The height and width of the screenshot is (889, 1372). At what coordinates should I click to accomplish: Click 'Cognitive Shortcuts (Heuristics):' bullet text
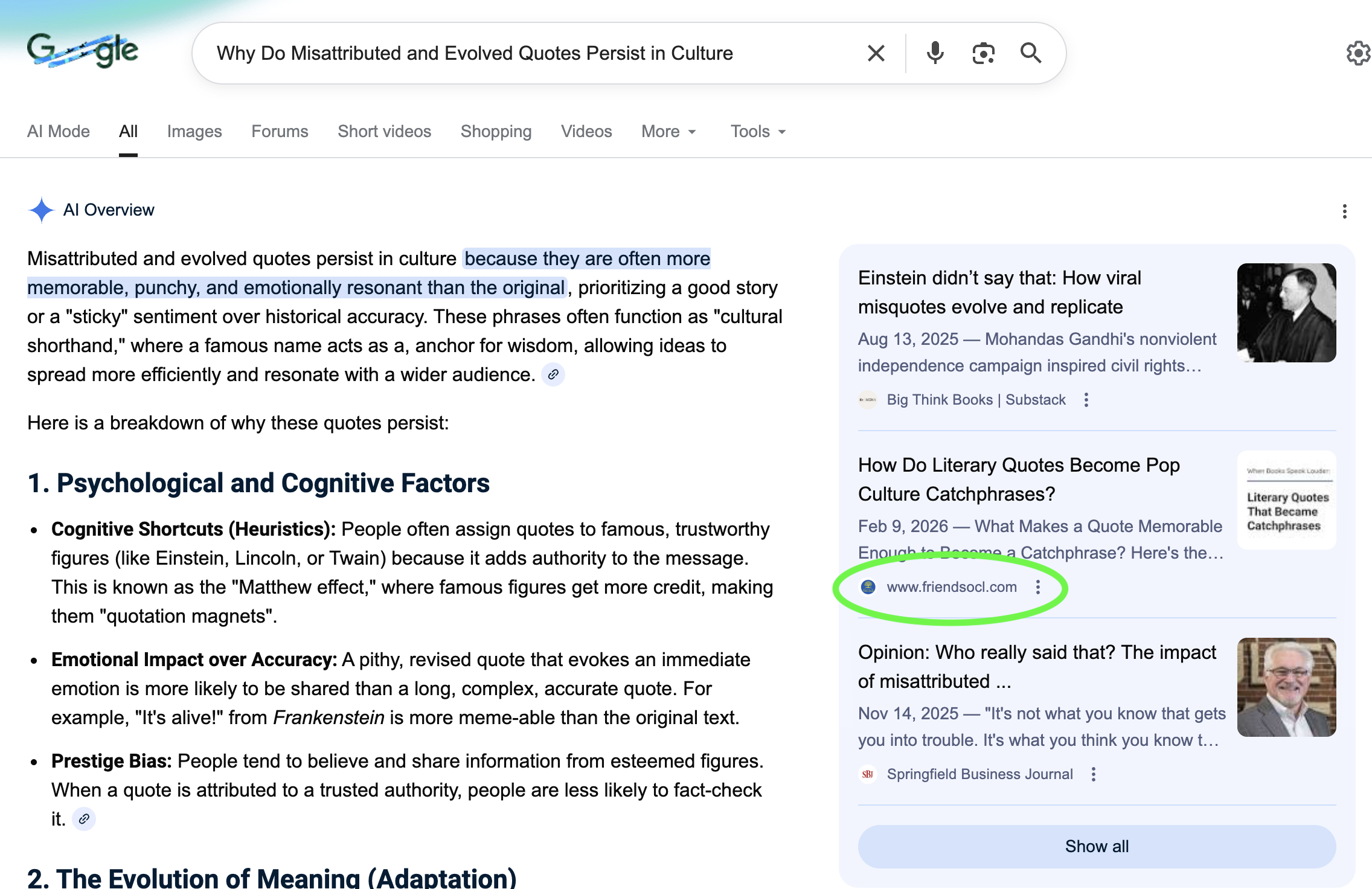coord(193,529)
